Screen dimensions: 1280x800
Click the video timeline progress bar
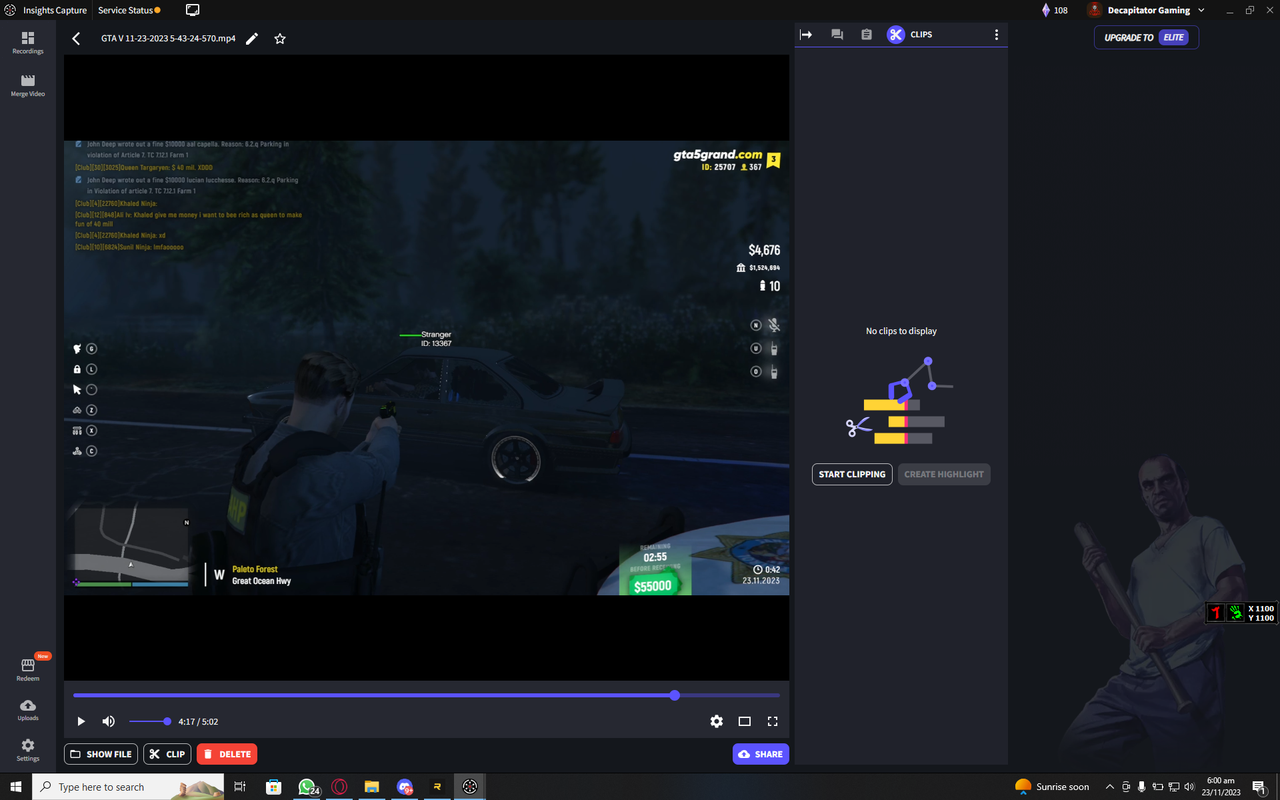pyautogui.click(x=426, y=695)
